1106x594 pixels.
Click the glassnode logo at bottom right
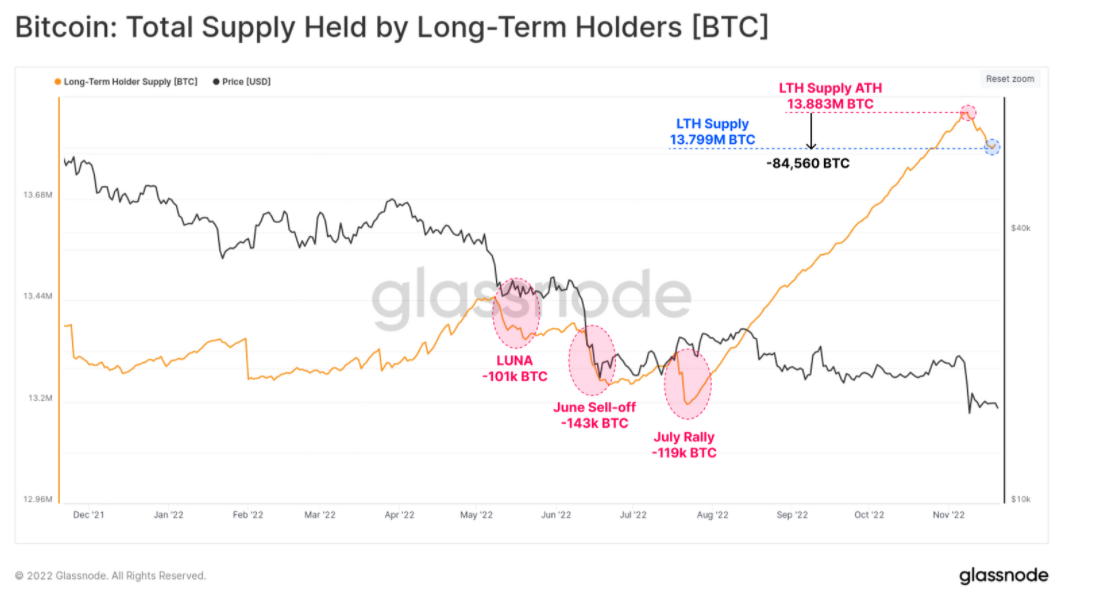point(1003,575)
